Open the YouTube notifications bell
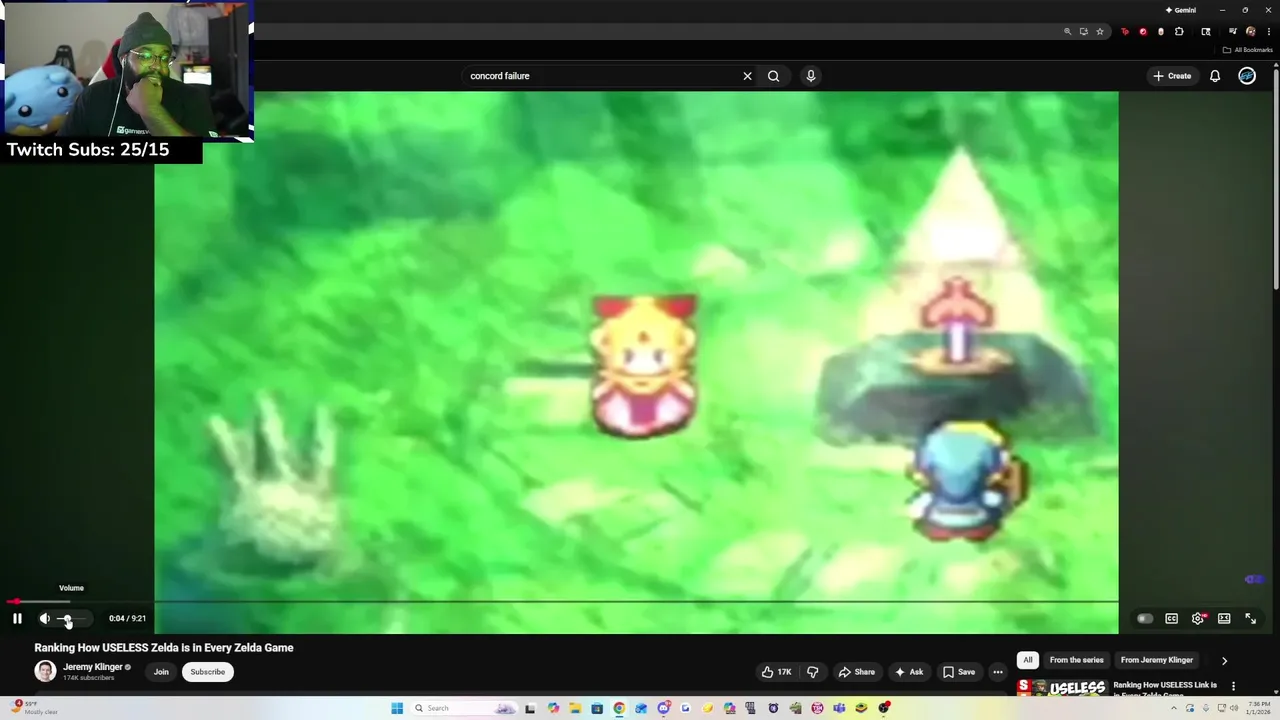The image size is (1280, 720). click(x=1215, y=76)
